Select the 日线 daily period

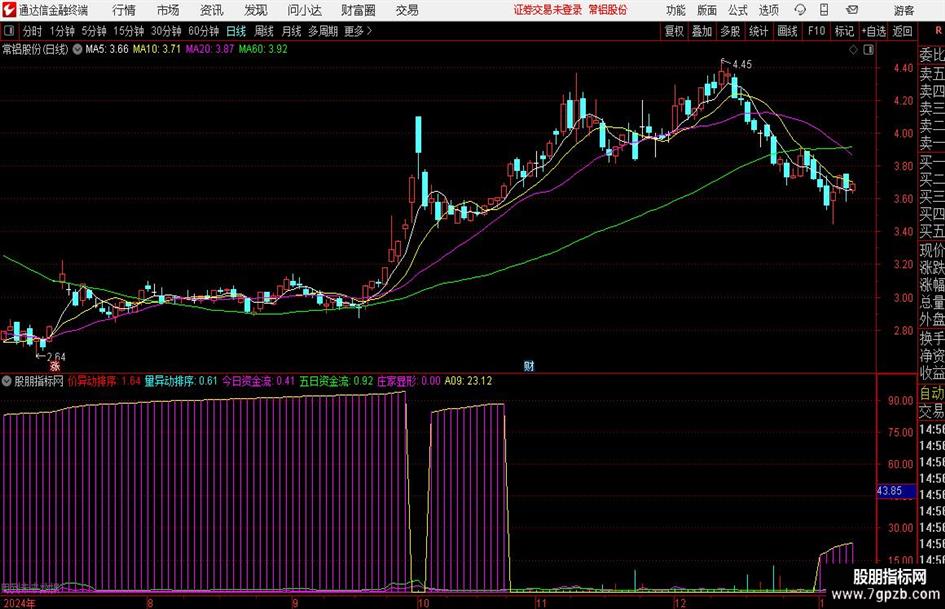tap(236, 31)
